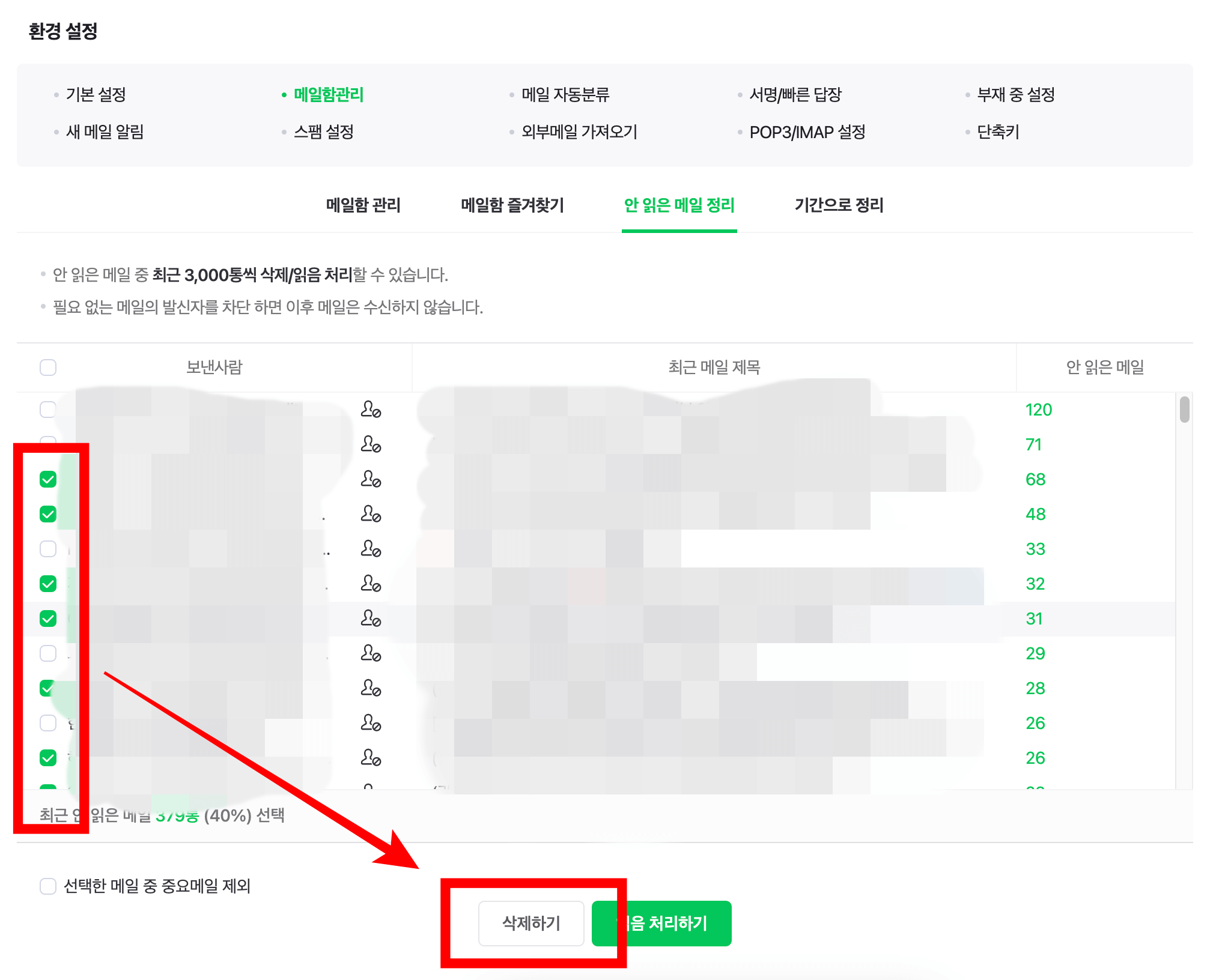Open POP3/IMAP 설정 page
Image resolution: width=1228 pixels, height=980 pixels.
(x=807, y=132)
